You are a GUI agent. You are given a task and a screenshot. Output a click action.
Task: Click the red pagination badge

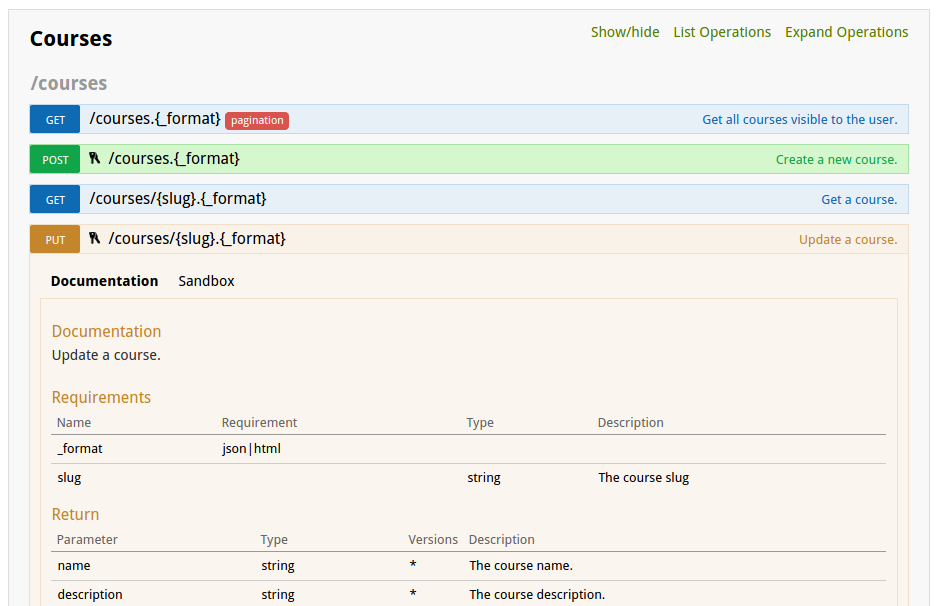256,120
